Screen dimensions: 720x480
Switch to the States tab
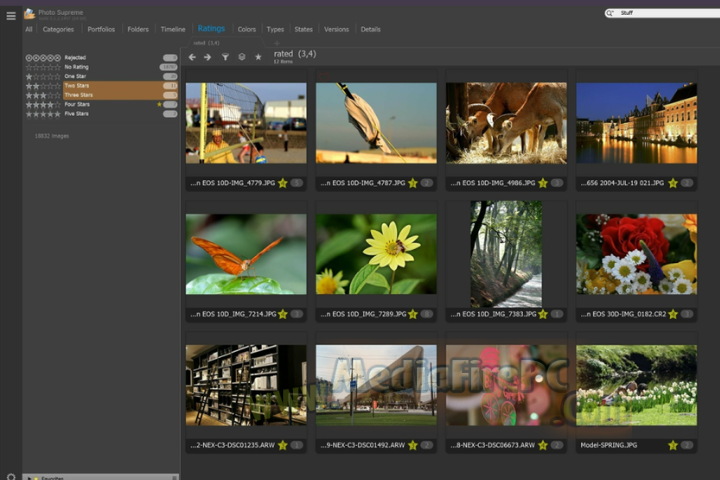click(304, 29)
